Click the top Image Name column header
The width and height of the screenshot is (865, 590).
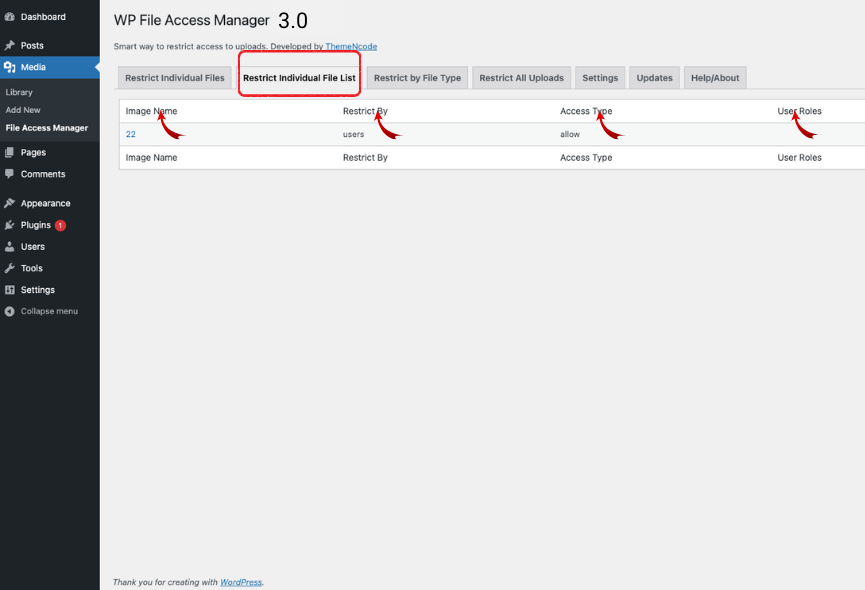151,111
